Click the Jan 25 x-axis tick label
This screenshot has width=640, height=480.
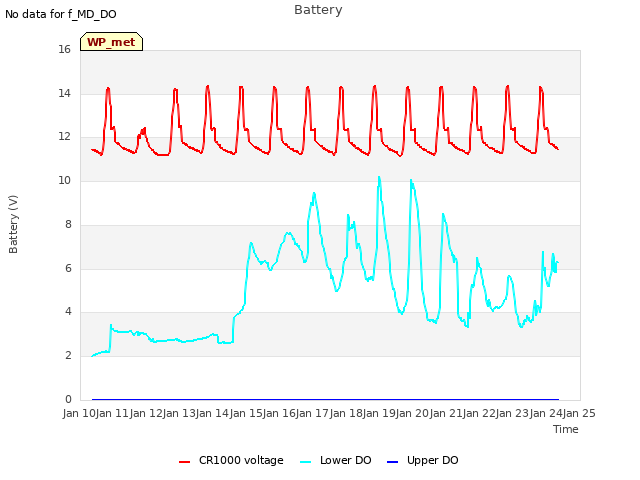pos(579,413)
